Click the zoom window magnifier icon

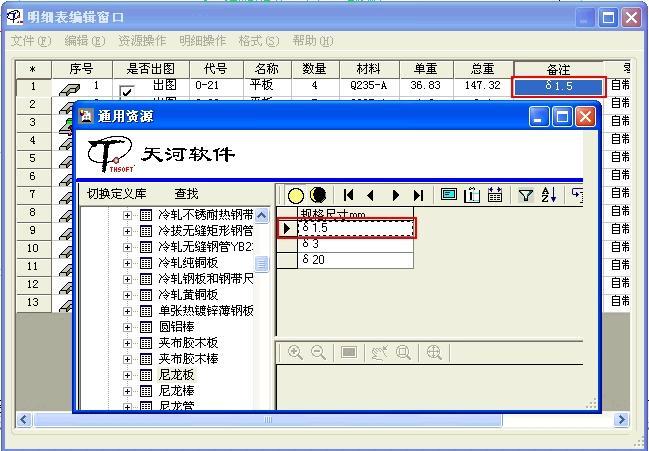click(x=403, y=353)
